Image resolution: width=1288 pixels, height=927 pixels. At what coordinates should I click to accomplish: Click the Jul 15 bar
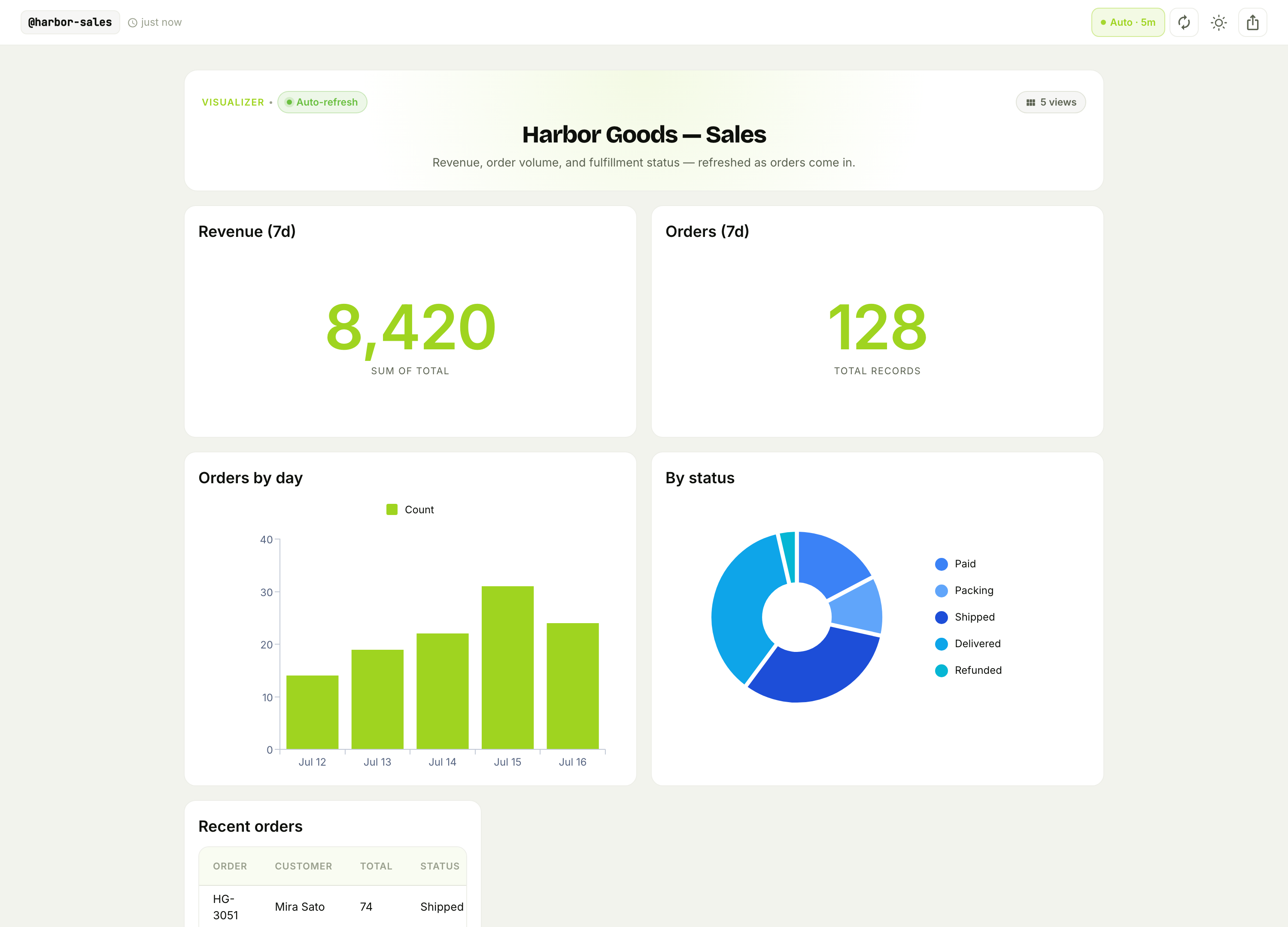click(508, 668)
